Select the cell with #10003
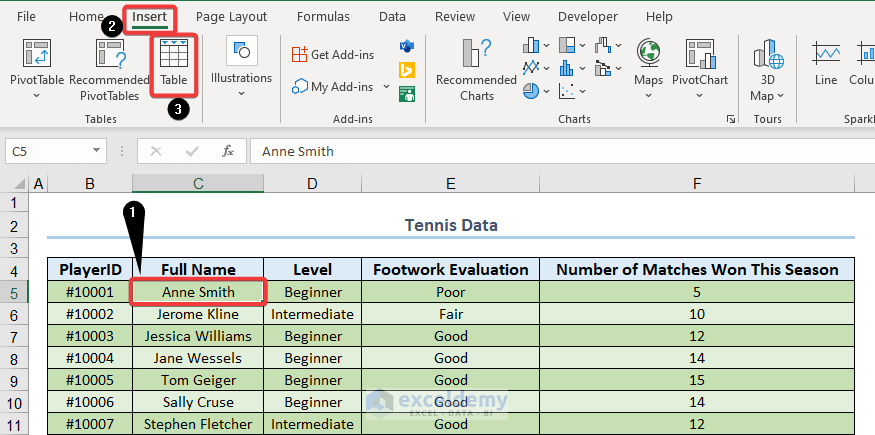This screenshot has width=875, height=435. 90,336
